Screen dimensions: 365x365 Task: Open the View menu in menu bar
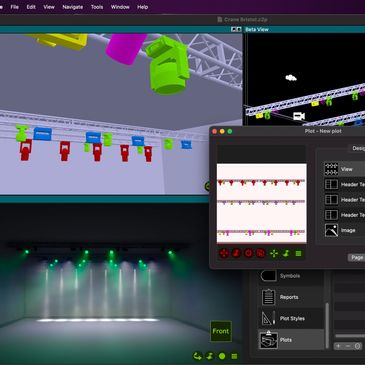(x=49, y=7)
